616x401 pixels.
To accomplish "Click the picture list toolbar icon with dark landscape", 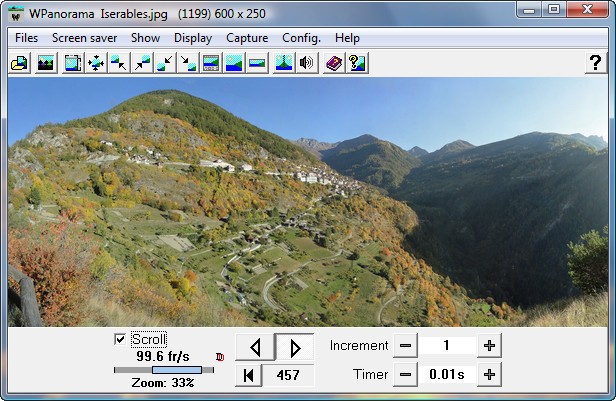I will (46, 63).
